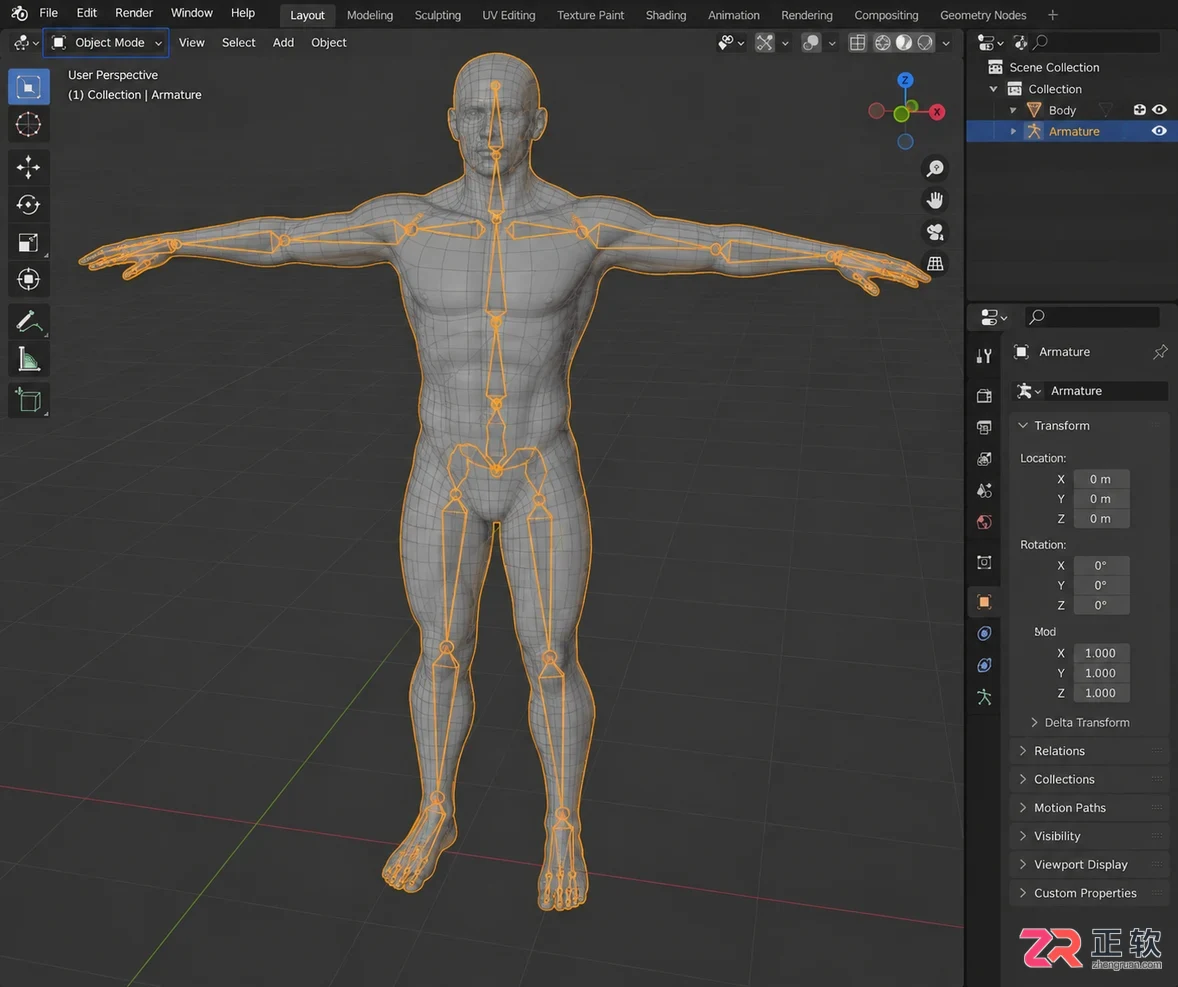Open the Object Mode dropdown
The height and width of the screenshot is (987, 1178).
point(106,43)
